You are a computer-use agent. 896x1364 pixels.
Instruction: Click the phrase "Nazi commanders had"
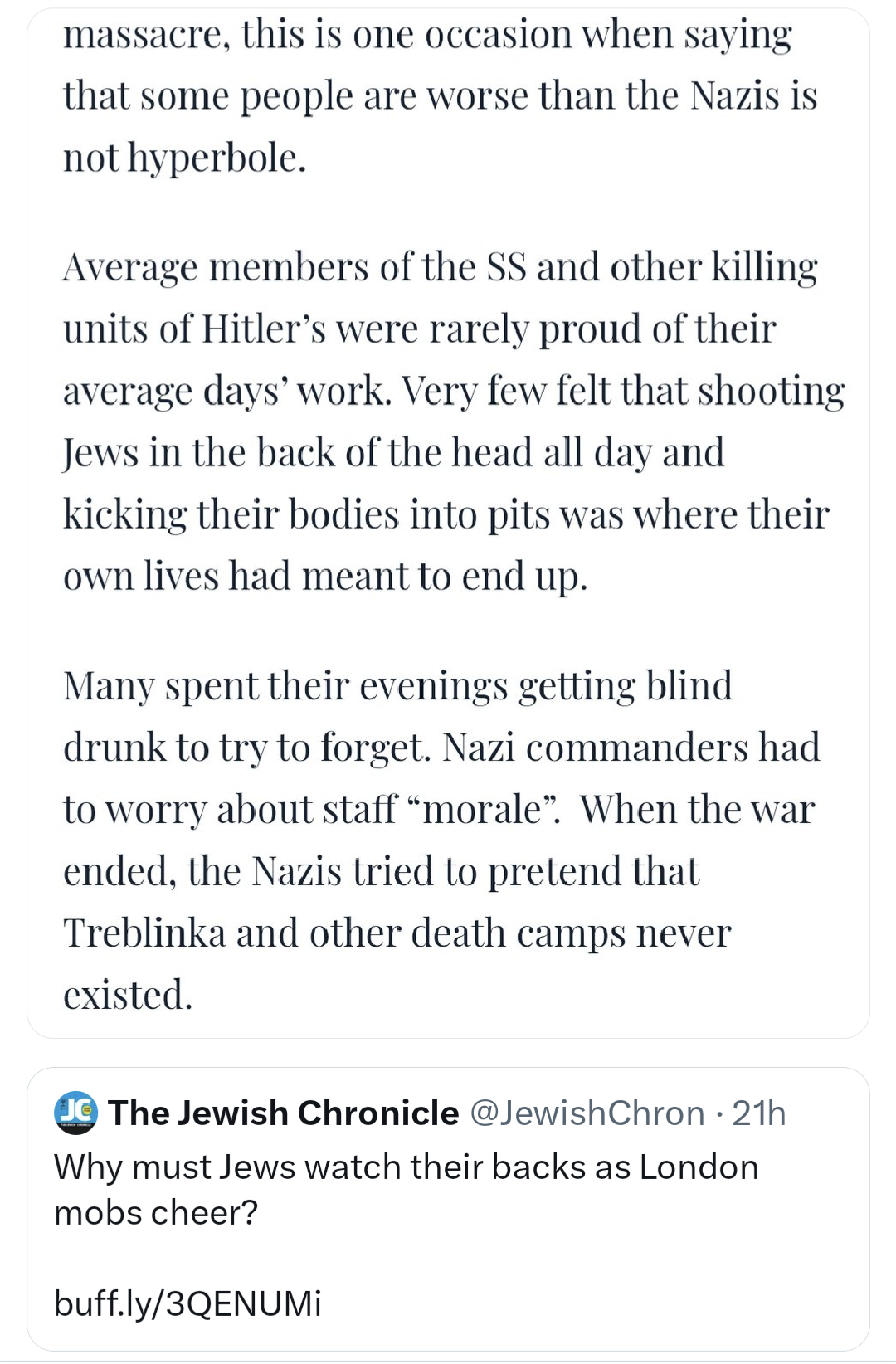631,748
